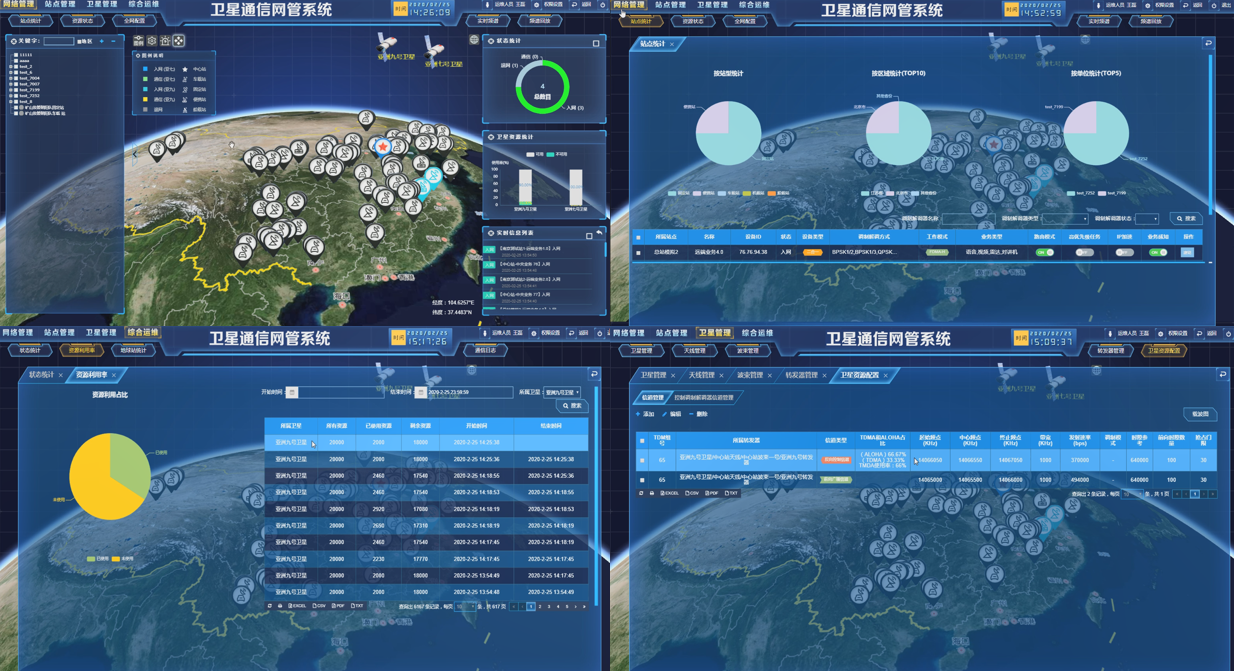Click the refresh icon under the 资源利用率 table
Viewport: 1234px width, 671px height.
click(270, 606)
